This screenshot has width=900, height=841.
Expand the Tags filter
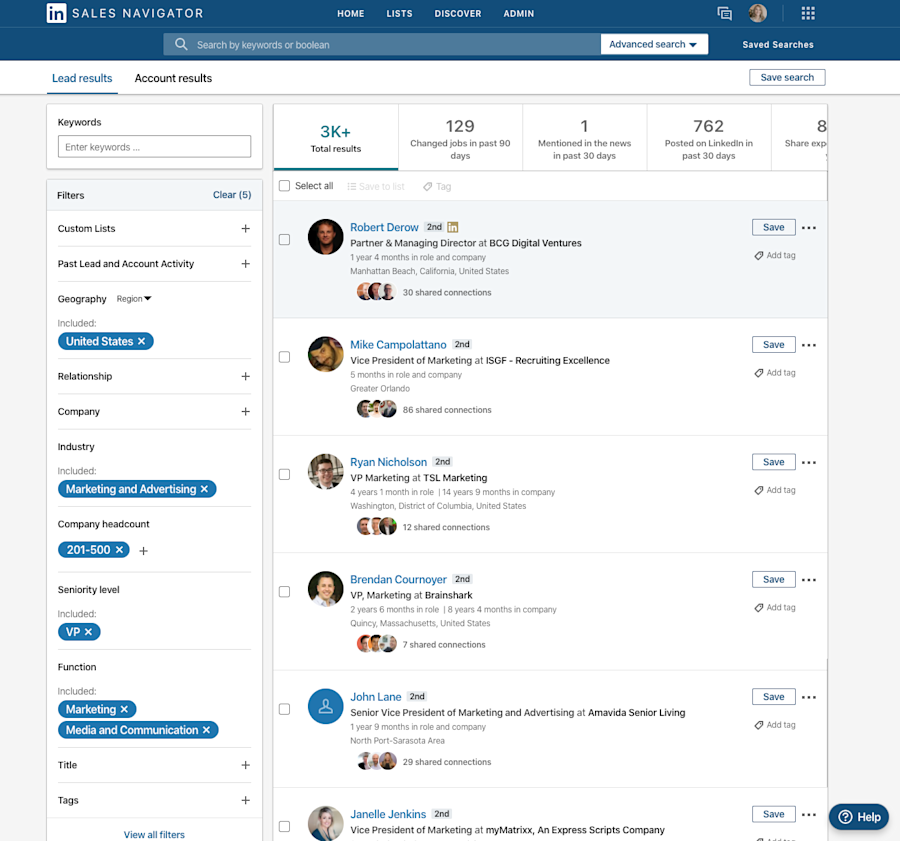pos(246,800)
